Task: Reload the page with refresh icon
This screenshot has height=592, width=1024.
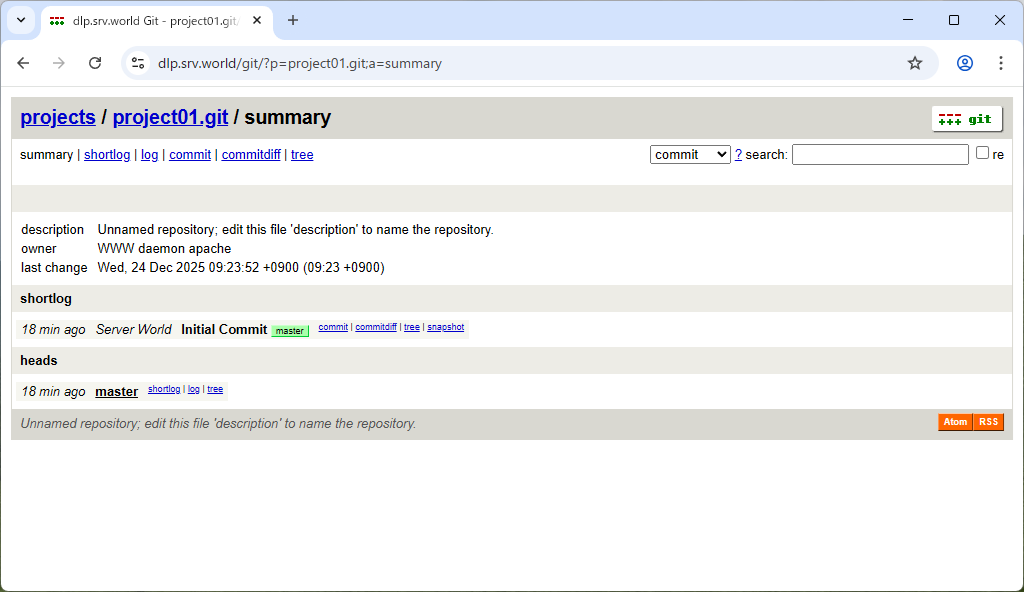Action: pos(95,63)
